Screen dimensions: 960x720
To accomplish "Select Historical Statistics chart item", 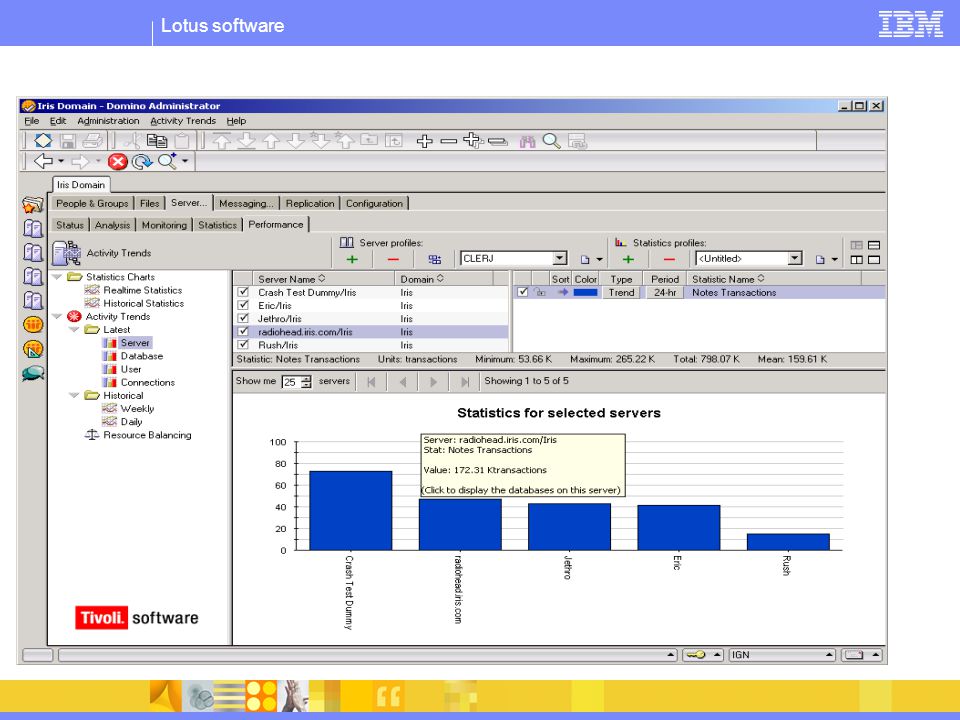I will click(x=143, y=303).
